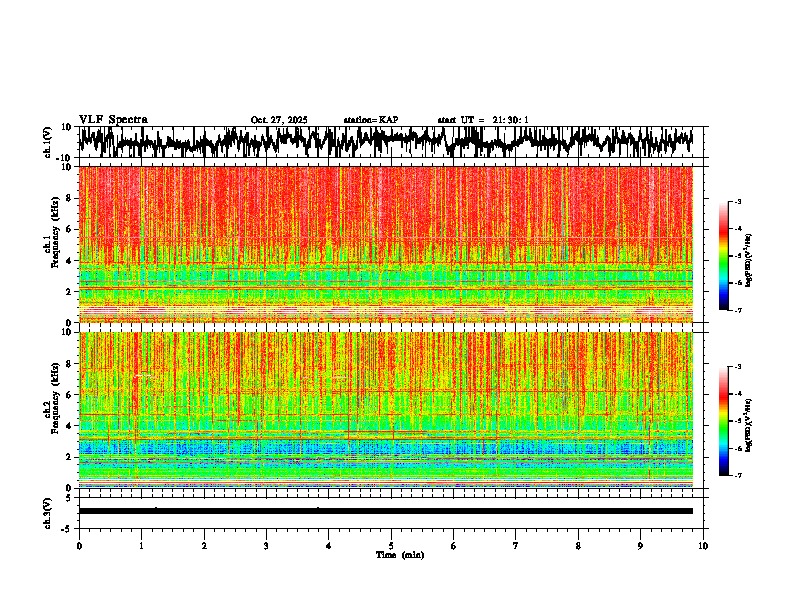Viewport: 792px width, 612px height.
Task: Click inside the ch.2 spectrogram panel
Action: pyautogui.click(x=386, y=410)
